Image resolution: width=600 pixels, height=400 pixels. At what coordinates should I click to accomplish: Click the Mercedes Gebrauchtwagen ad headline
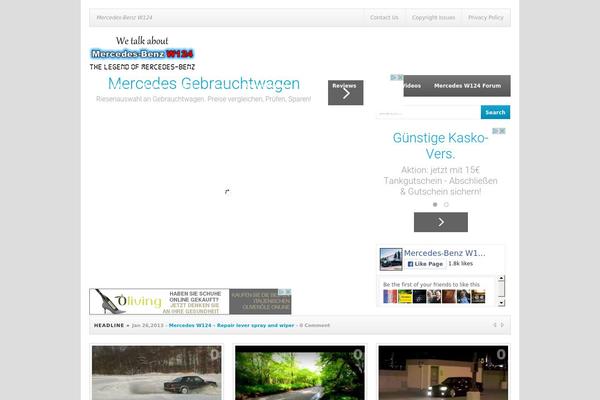pyautogui.click(x=204, y=83)
